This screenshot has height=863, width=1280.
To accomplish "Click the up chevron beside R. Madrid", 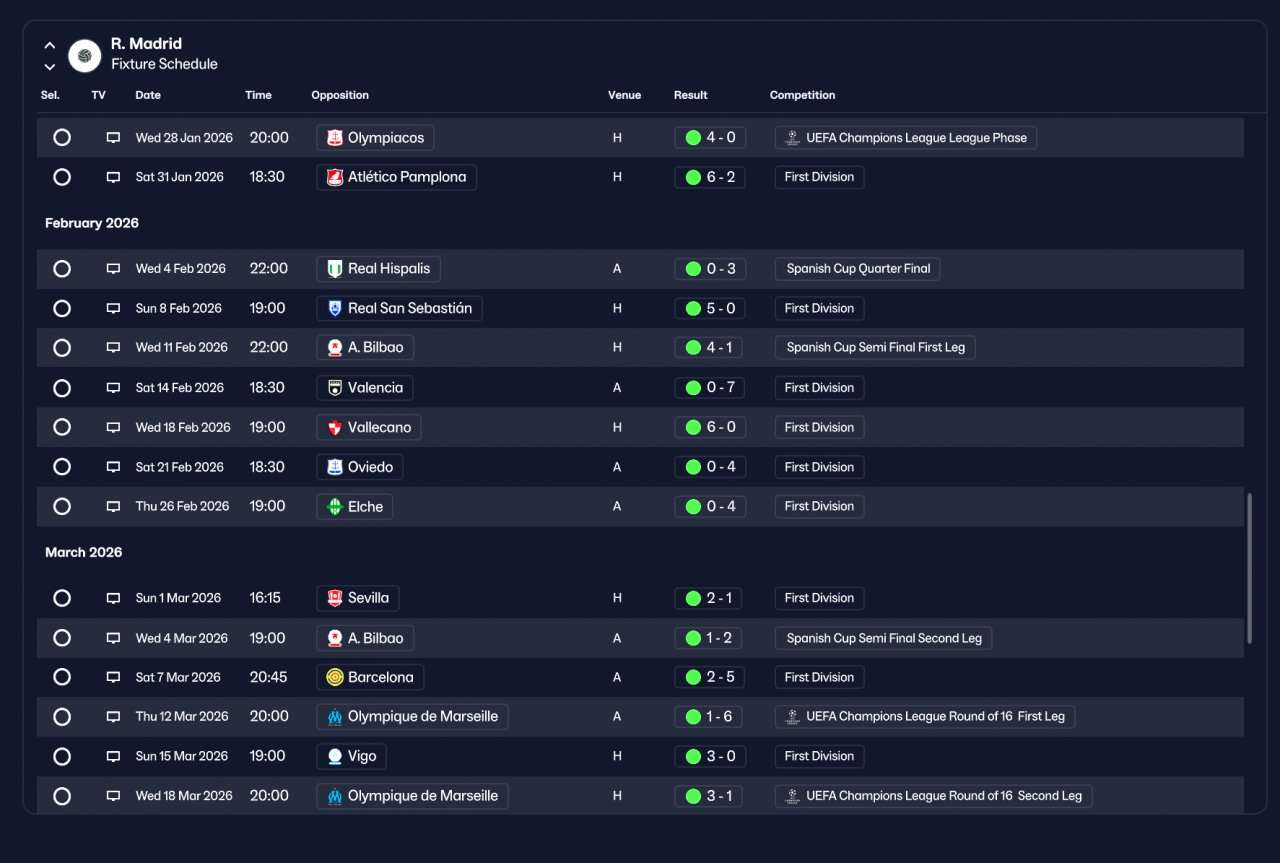I will click(50, 45).
